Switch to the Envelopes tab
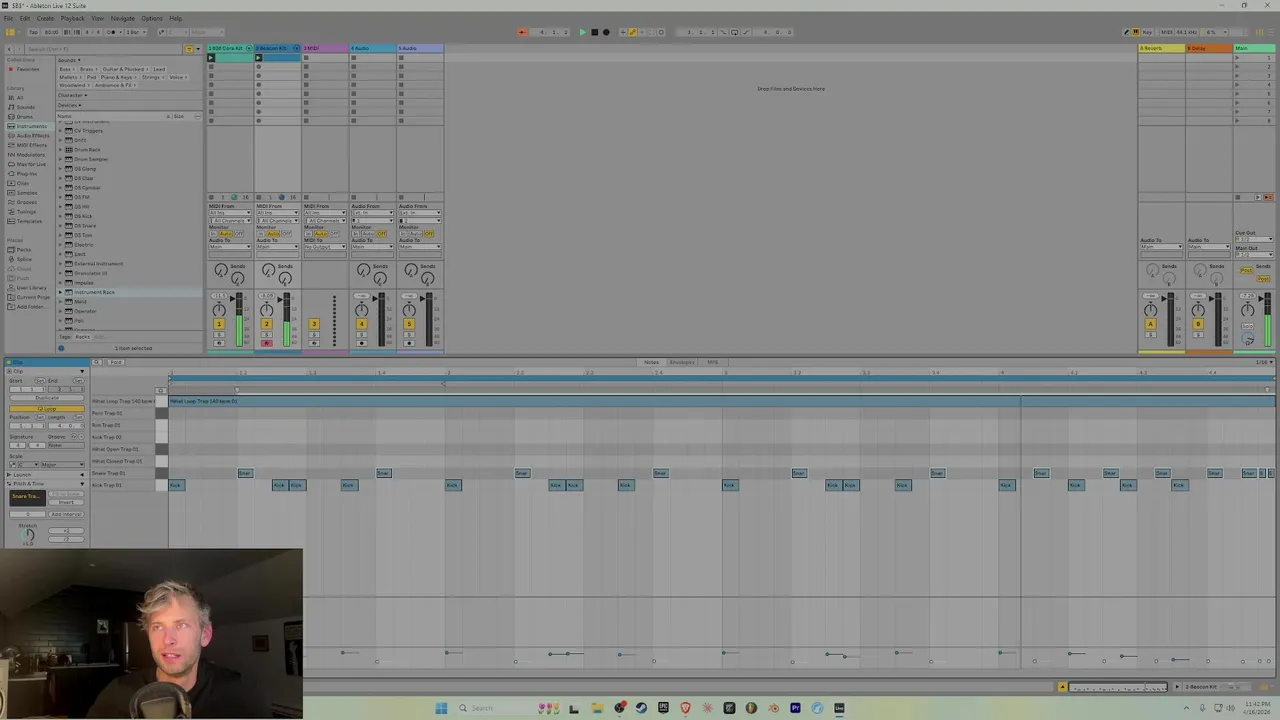Image resolution: width=1280 pixels, height=720 pixels. [682, 362]
